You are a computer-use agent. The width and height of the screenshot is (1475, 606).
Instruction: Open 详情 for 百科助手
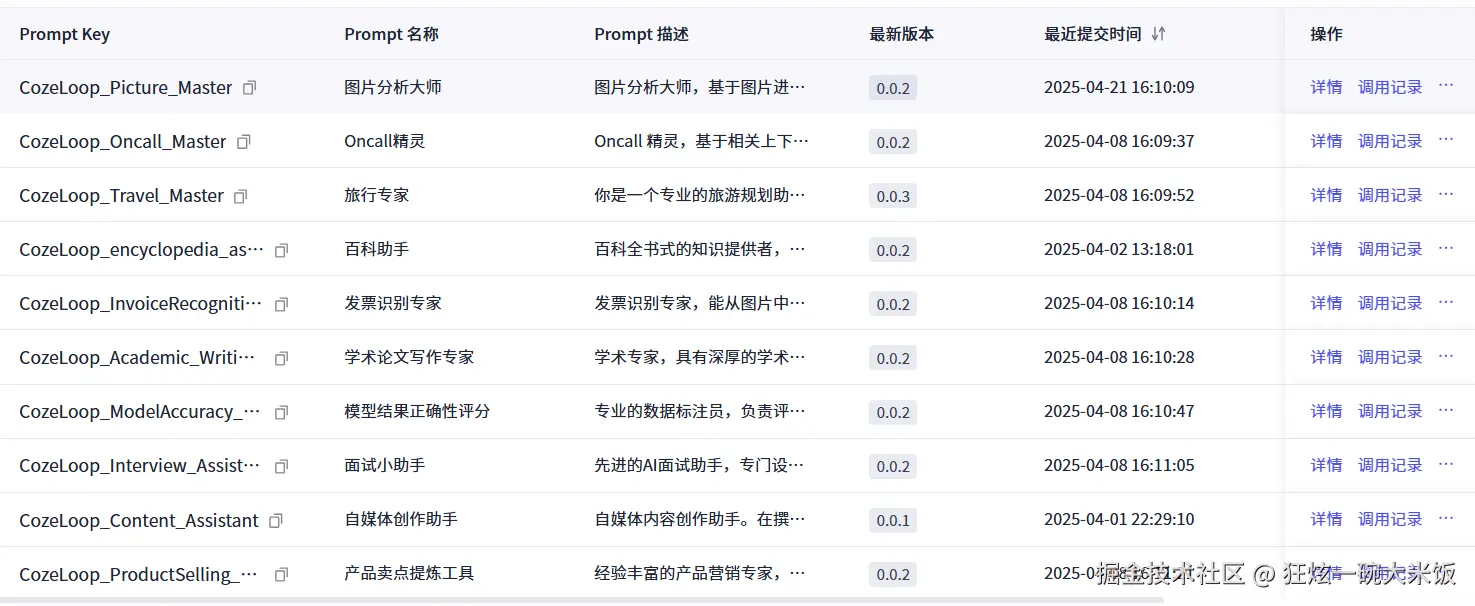(x=1326, y=249)
